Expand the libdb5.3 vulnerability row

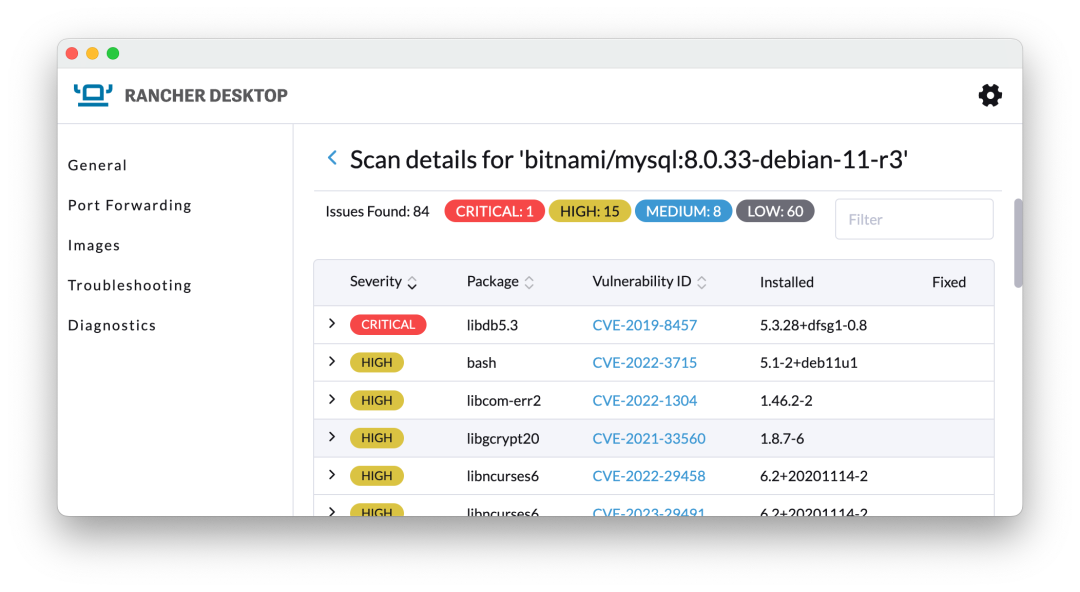(x=331, y=324)
